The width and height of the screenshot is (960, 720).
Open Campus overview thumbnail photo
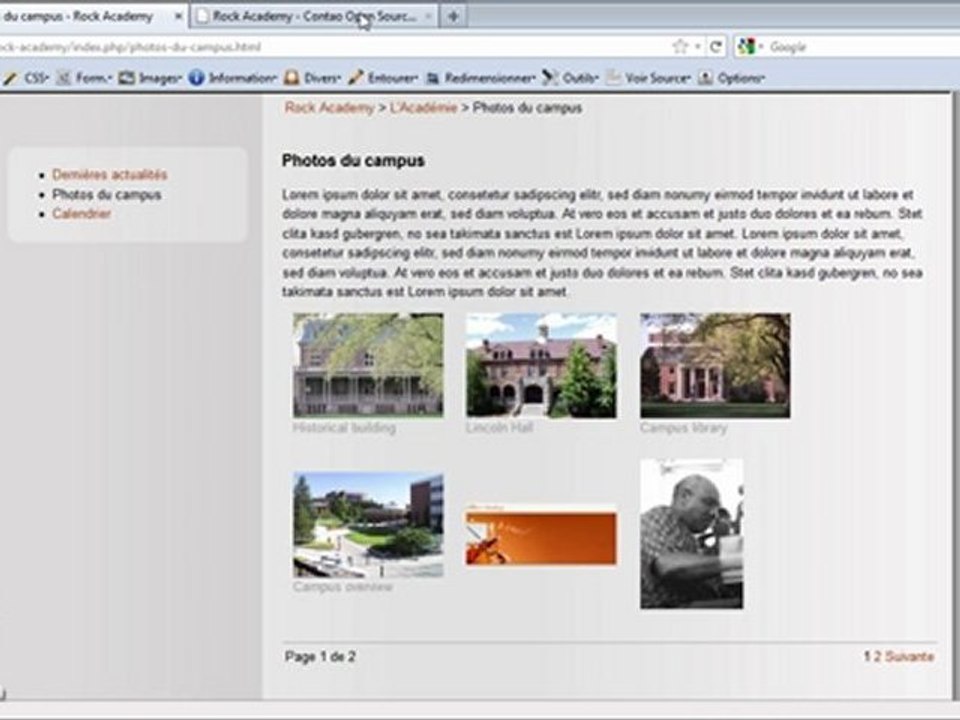pyautogui.click(x=368, y=524)
